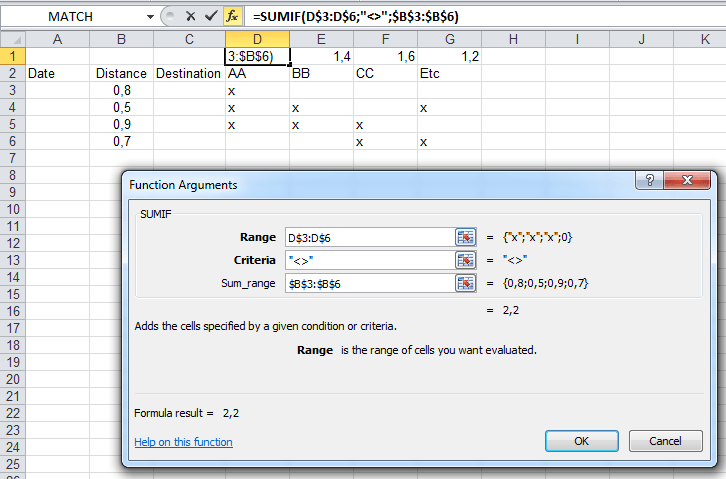This screenshot has width=726, height=479.
Task: Click the dialog Help question mark icon
Action: (x=649, y=183)
